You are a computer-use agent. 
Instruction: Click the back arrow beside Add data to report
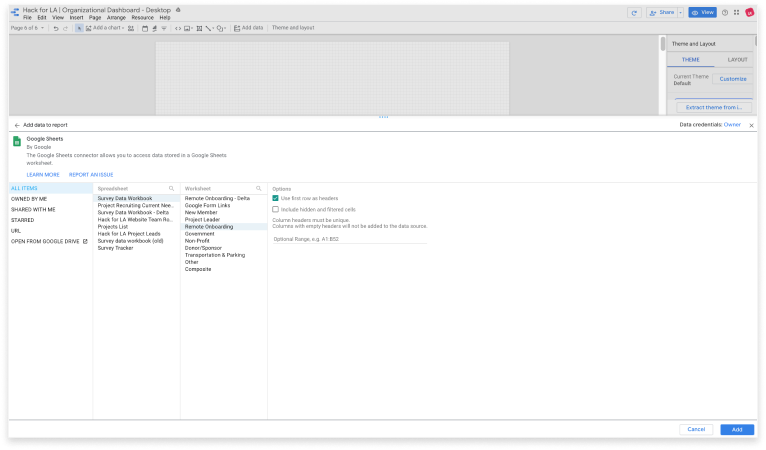[16, 125]
